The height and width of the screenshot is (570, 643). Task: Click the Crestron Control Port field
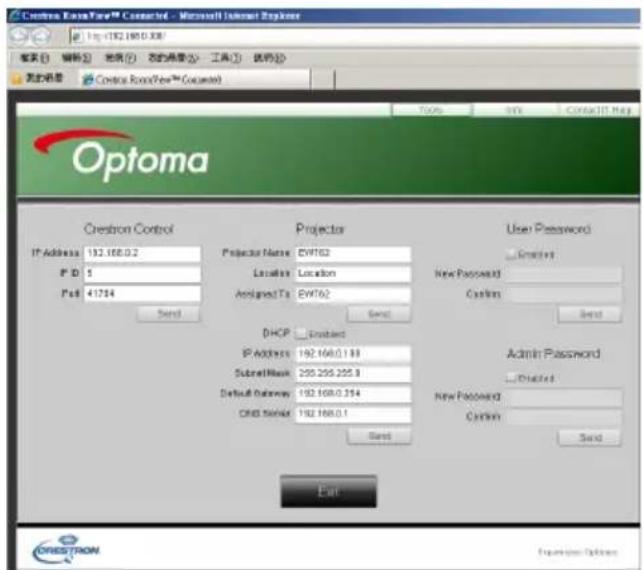[142, 294]
